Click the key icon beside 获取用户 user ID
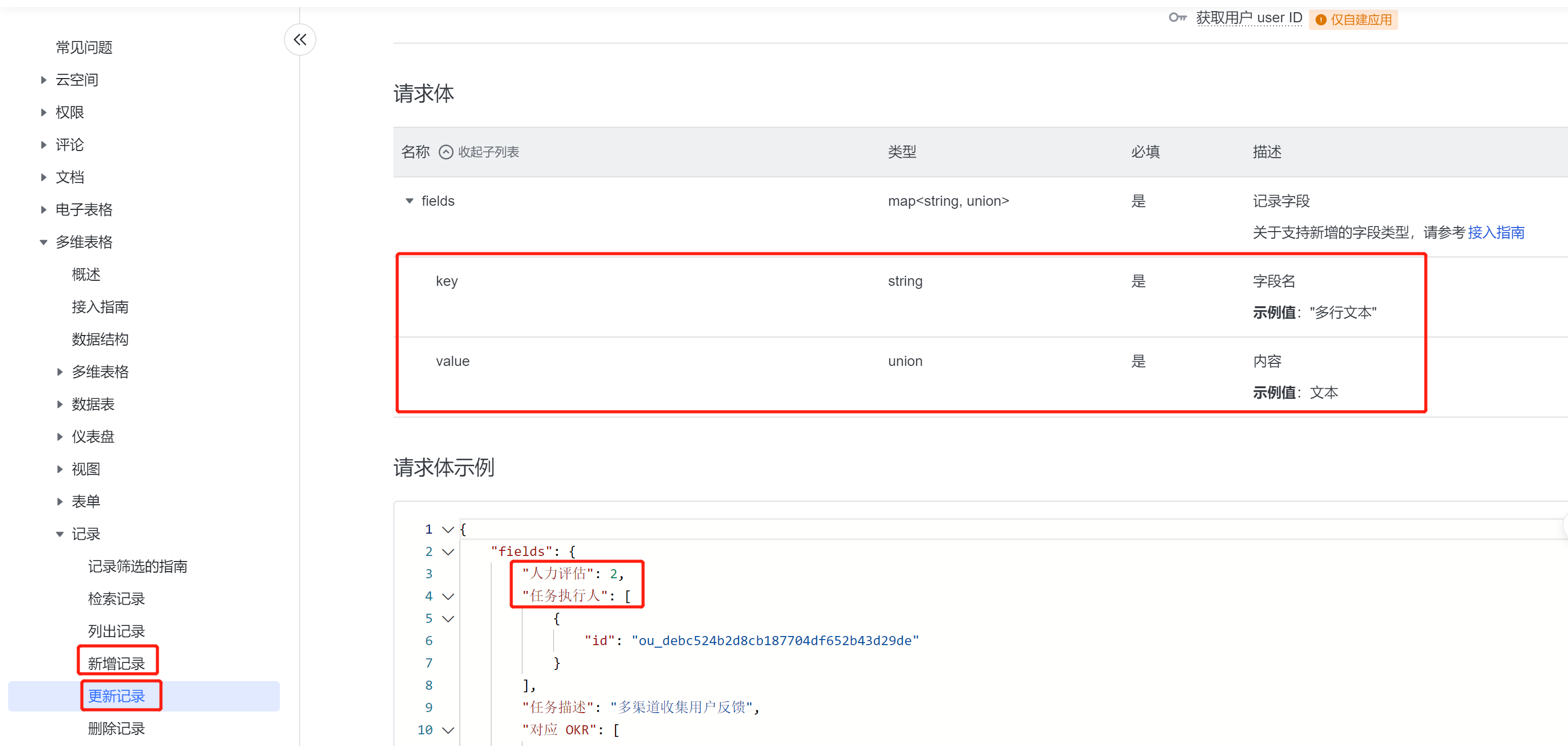The height and width of the screenshot is (746, 1568). pyautogui.click(x=1177, y=18)
